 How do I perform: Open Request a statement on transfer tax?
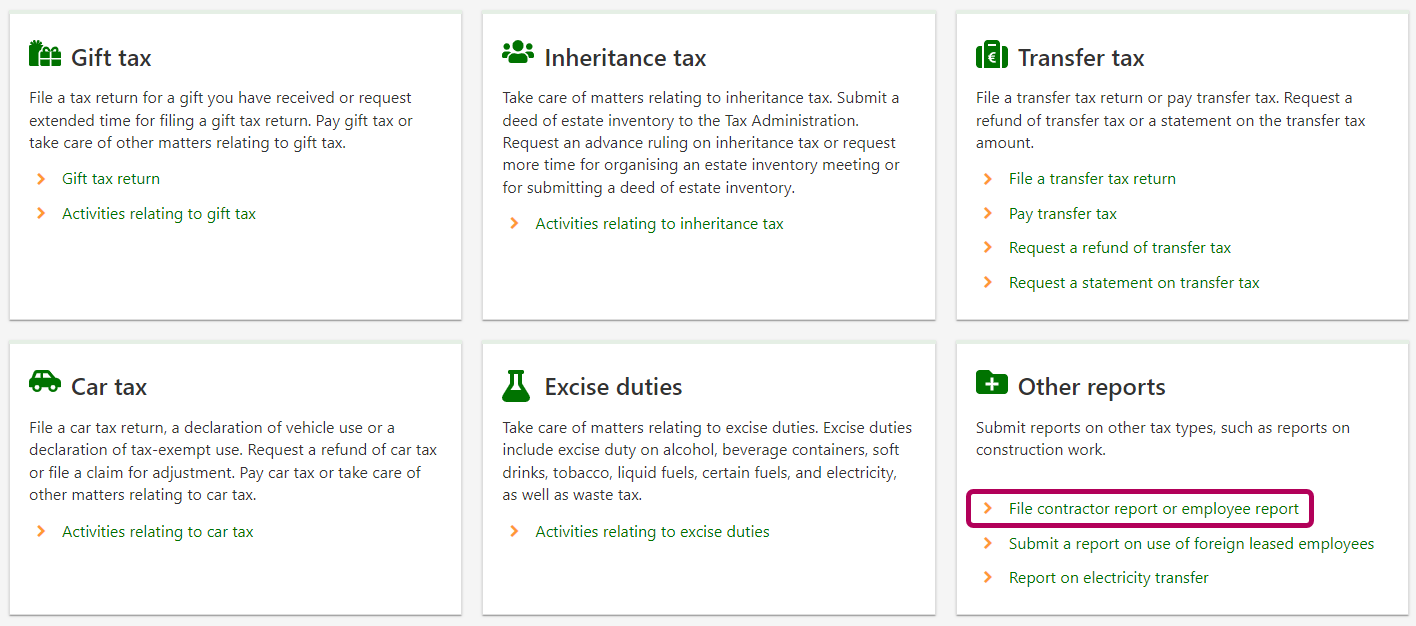click(1134, 283)
